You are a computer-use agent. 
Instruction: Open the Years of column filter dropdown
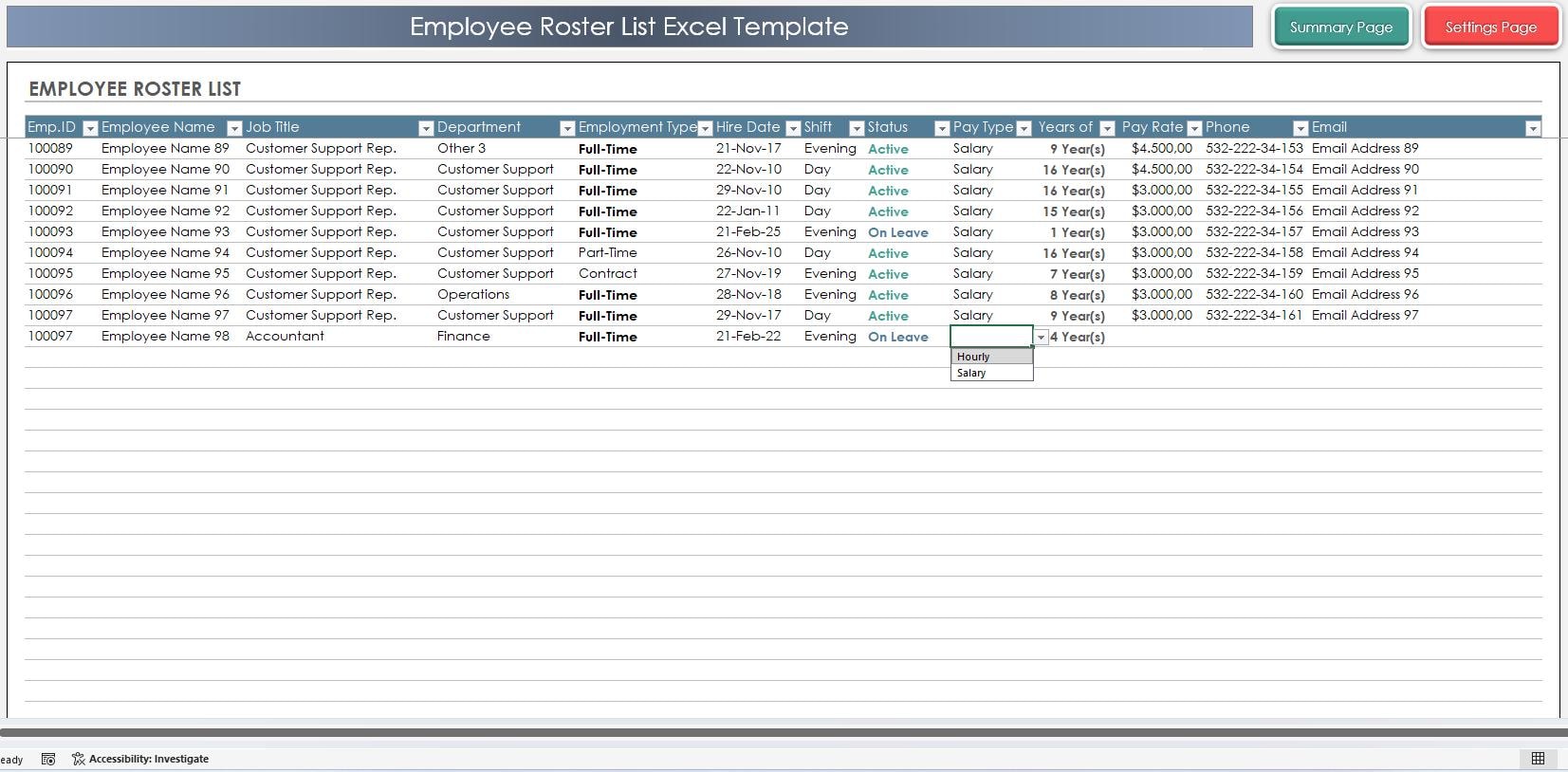[x=1107, y=128]
